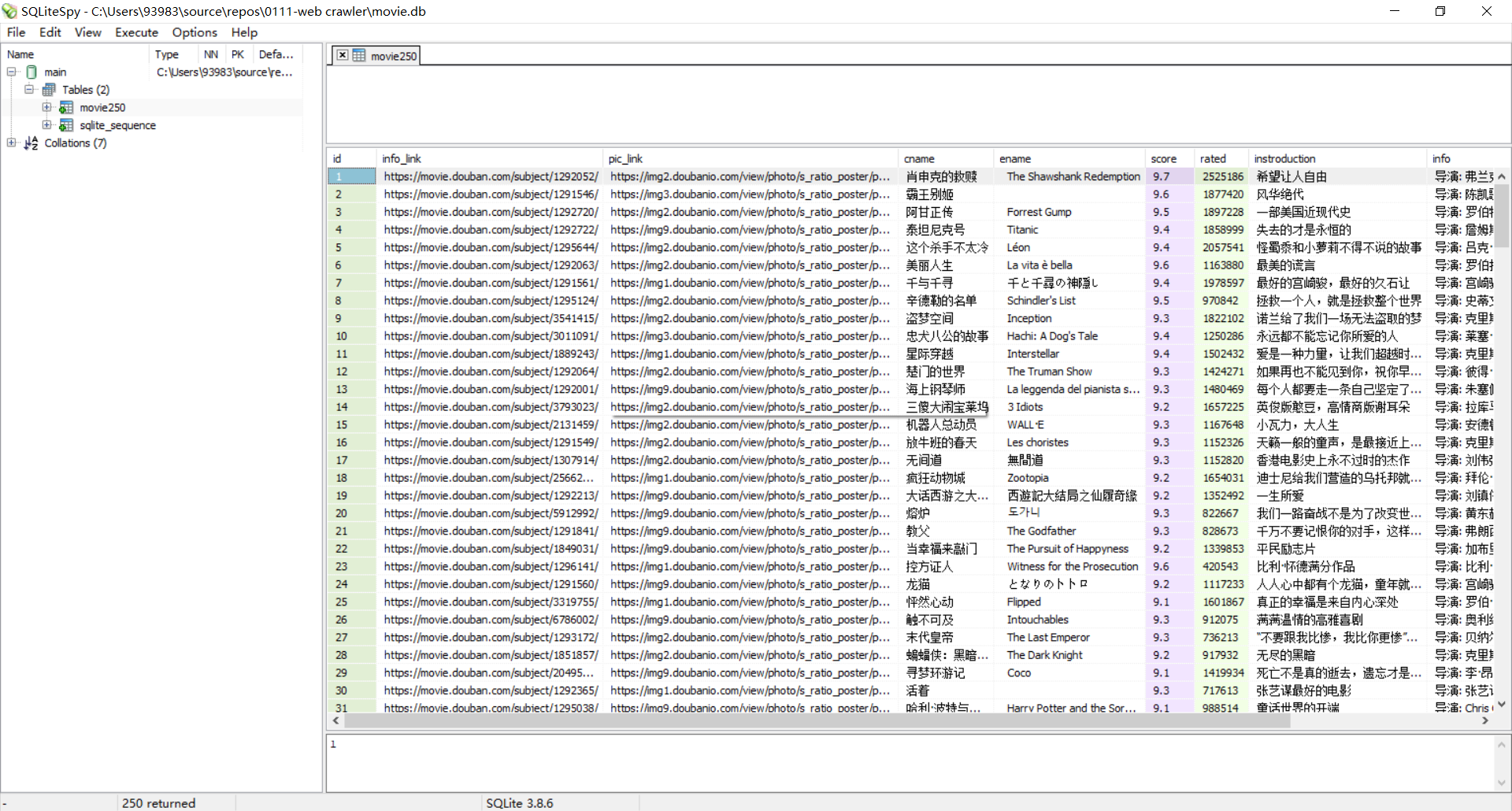Expand the sqlite_sequence table node
This screenshot has width=1512, height=811.
(x=46, y=125)
